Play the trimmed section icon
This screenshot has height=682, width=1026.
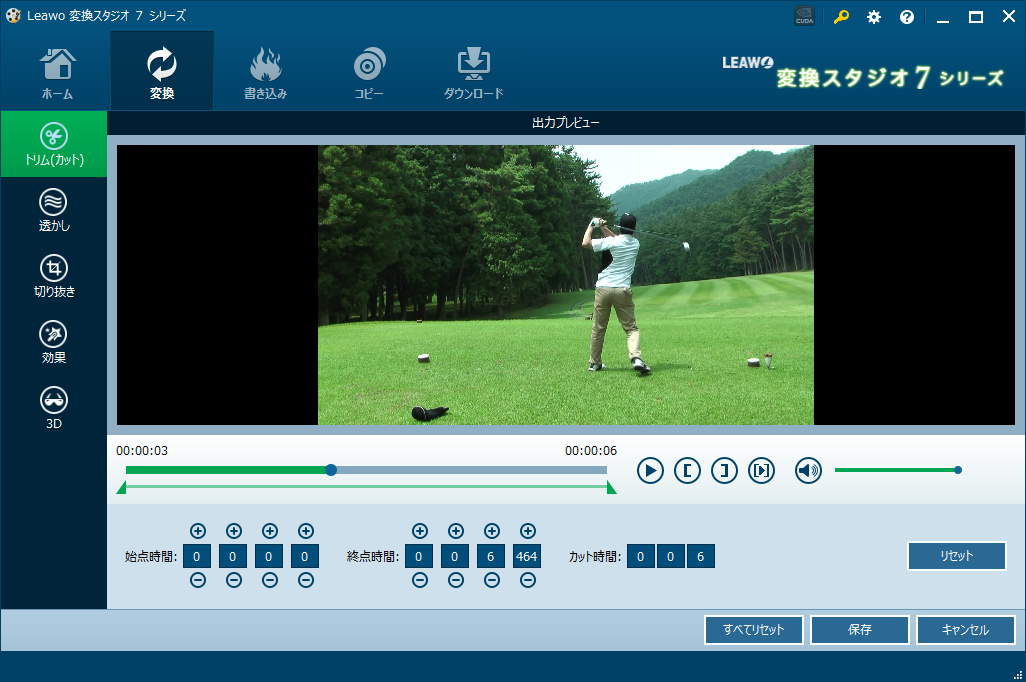click(x=761, y=470)
